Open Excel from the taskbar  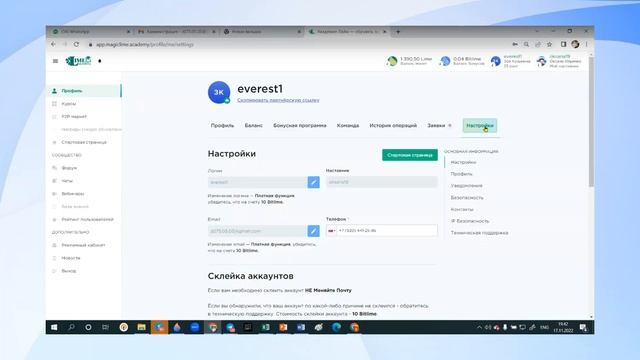pos(265,327)
